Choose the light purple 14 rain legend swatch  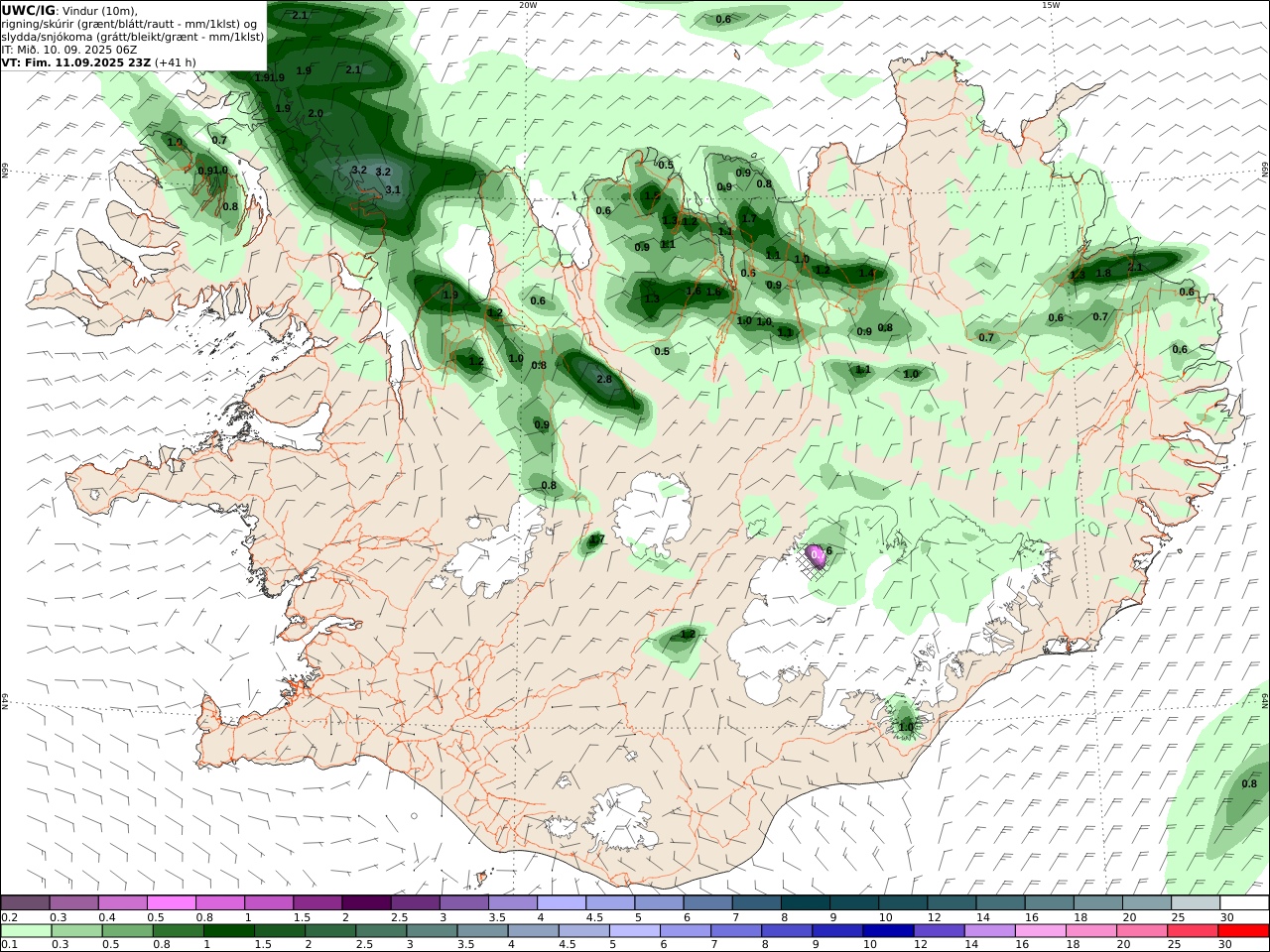click(x=989, y=930)
